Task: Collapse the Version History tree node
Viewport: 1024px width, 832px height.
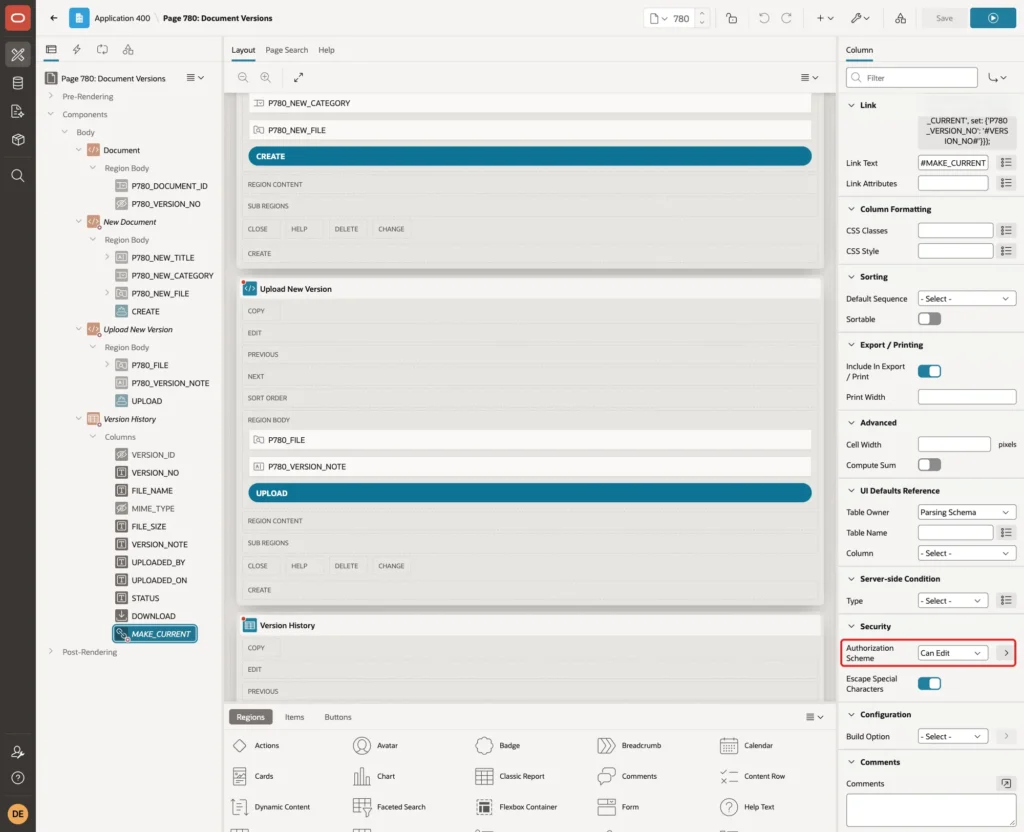Action: point(78,419)
